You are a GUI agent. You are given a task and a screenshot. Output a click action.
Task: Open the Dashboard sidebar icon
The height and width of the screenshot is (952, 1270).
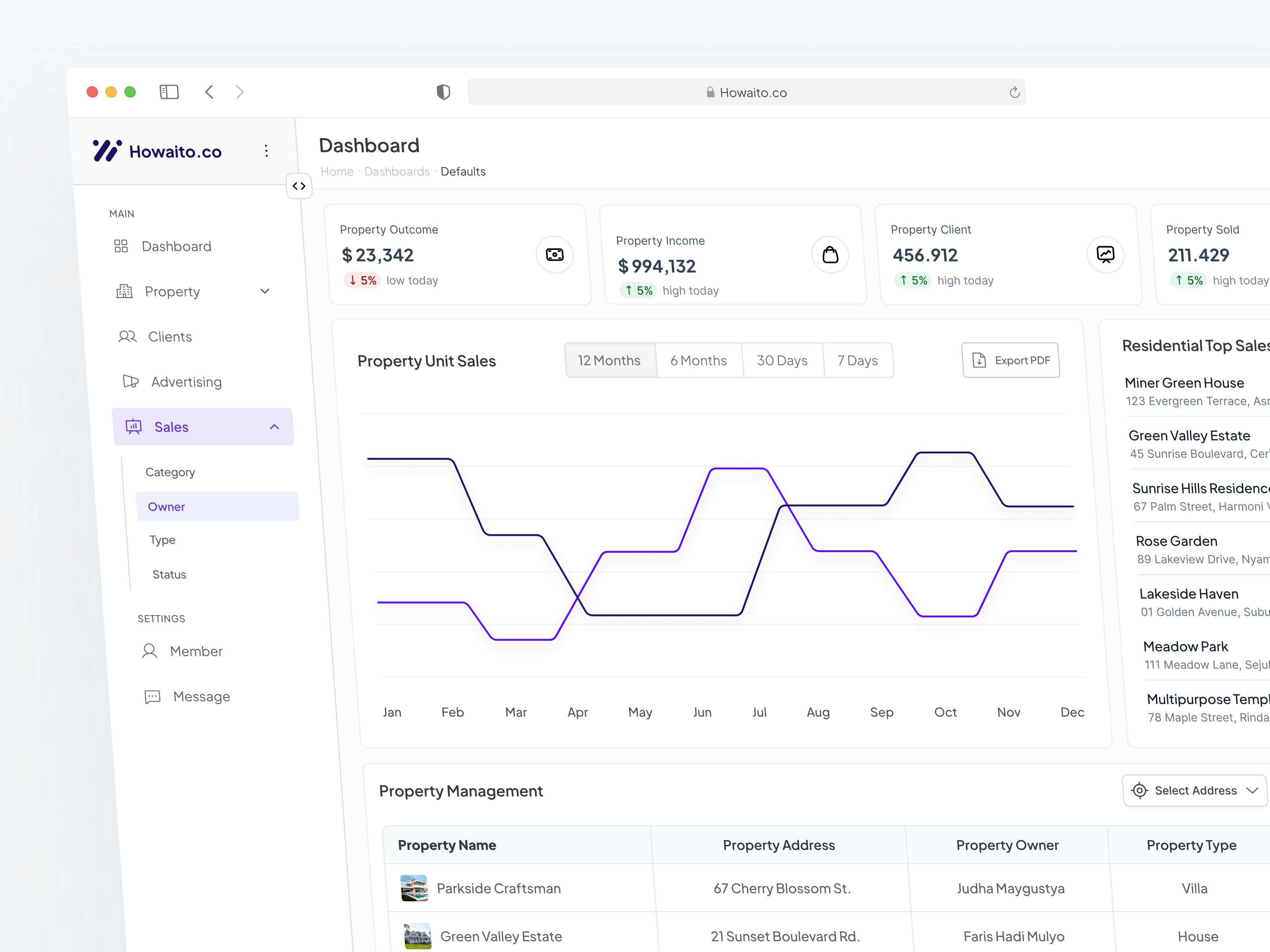[121, 246]
